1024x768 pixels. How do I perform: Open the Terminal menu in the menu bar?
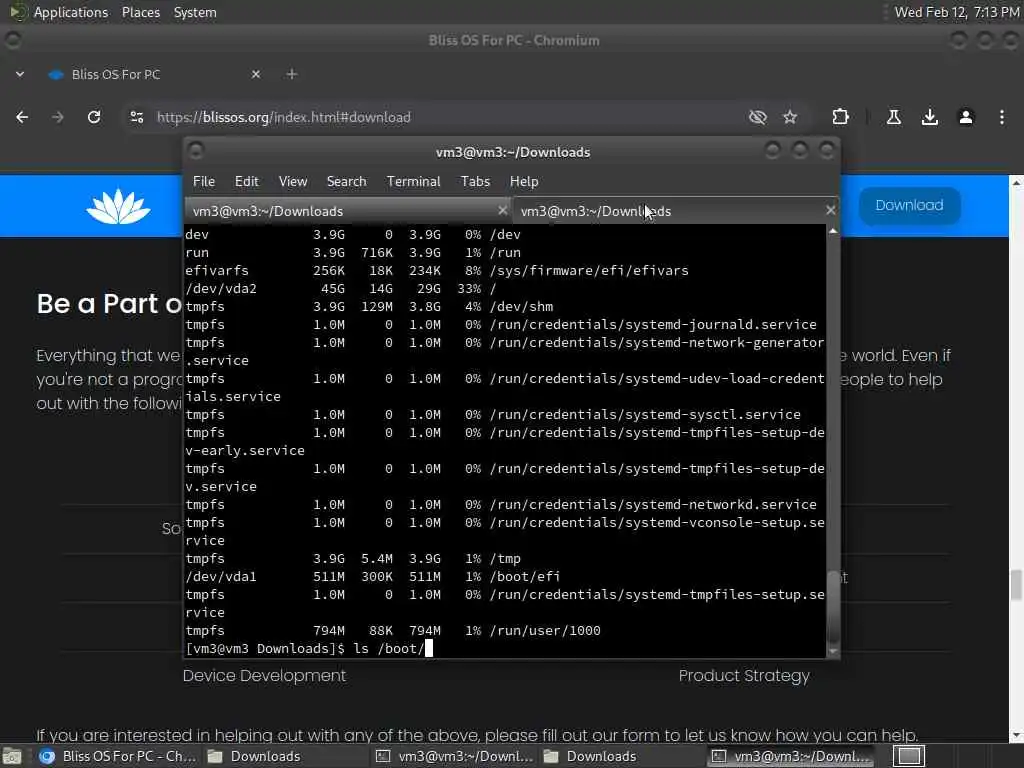coord(413,181)
